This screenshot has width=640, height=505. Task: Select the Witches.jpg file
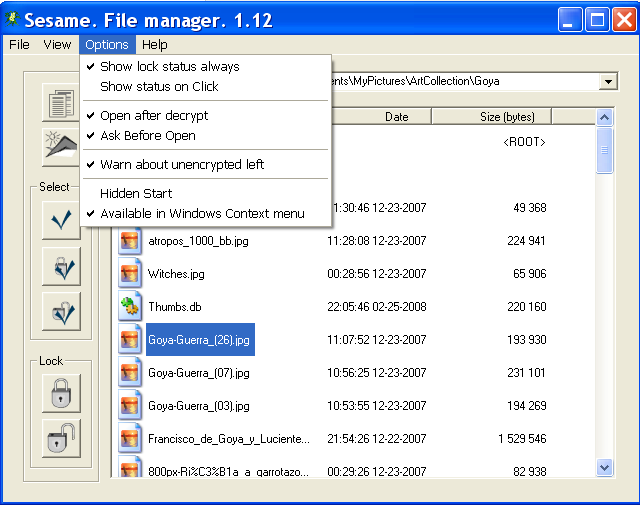176,274
